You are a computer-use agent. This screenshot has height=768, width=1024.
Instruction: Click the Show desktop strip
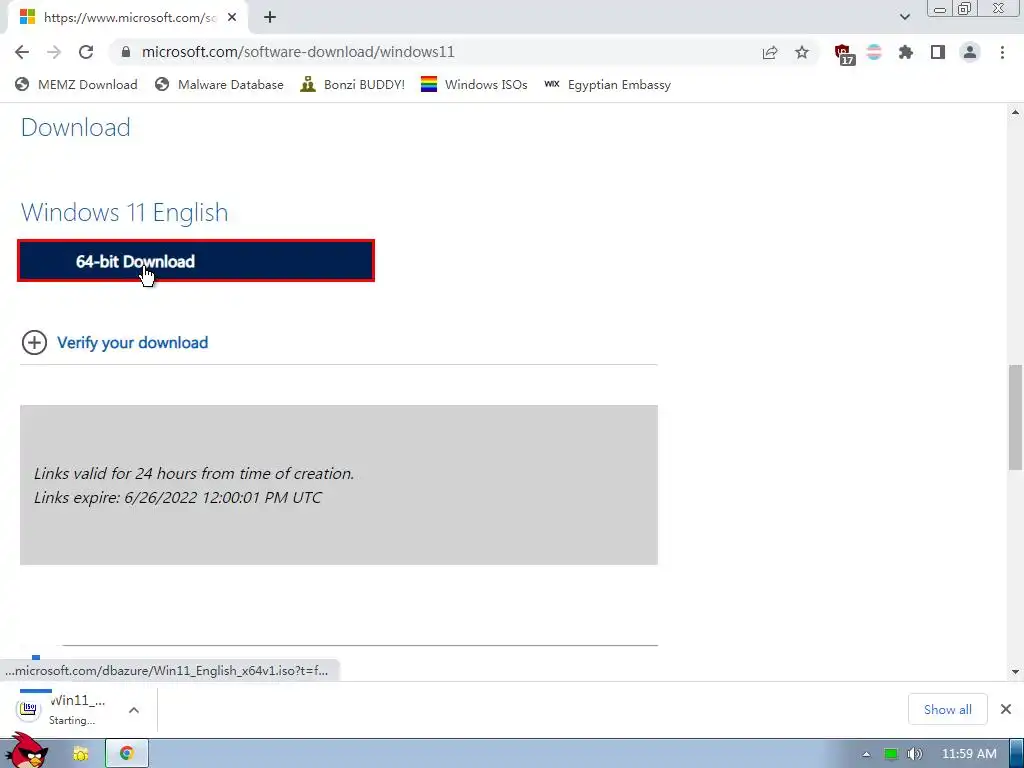click(1017, 754)
